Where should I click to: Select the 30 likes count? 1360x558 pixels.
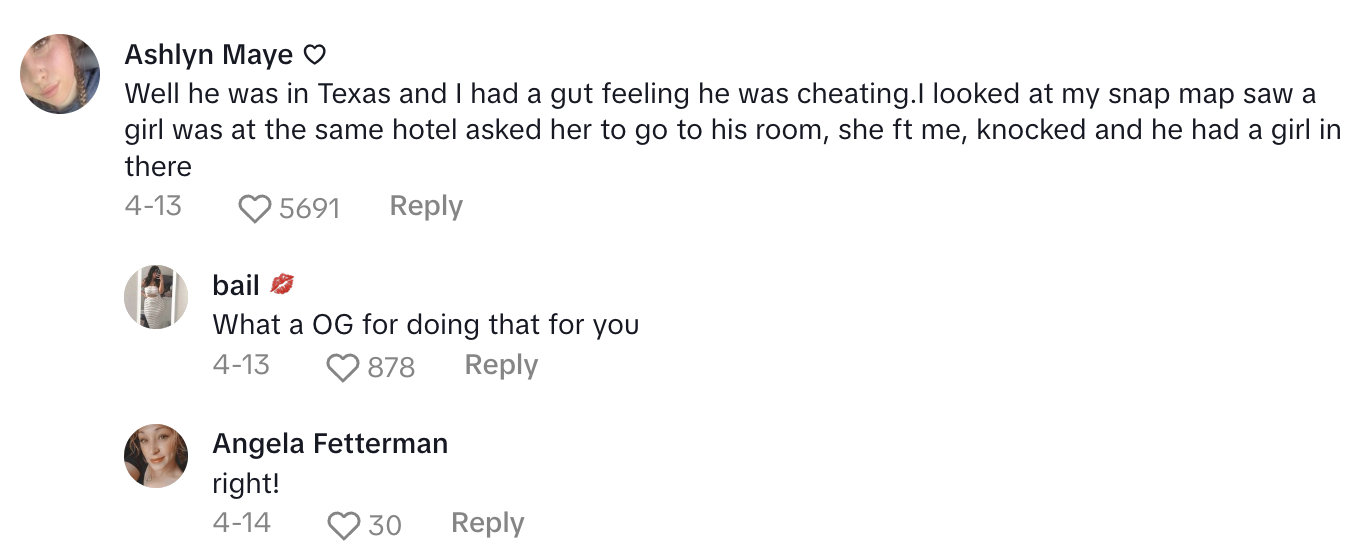385,525
